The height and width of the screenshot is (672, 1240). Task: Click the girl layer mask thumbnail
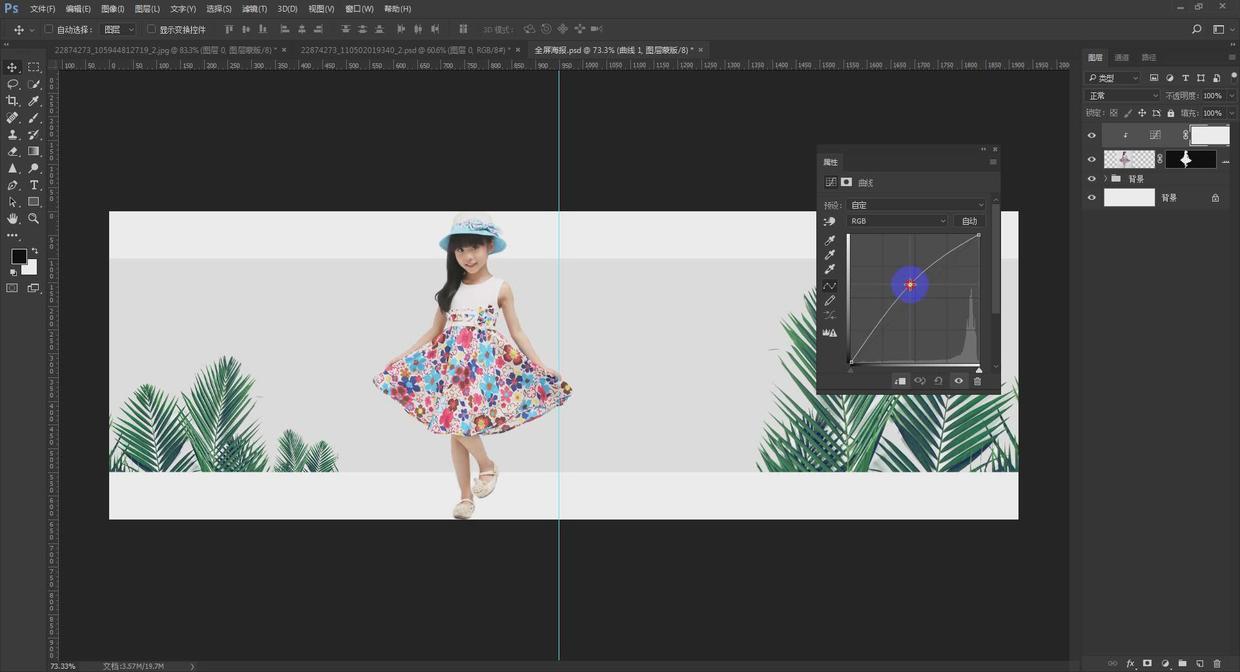click(1190, 159)
